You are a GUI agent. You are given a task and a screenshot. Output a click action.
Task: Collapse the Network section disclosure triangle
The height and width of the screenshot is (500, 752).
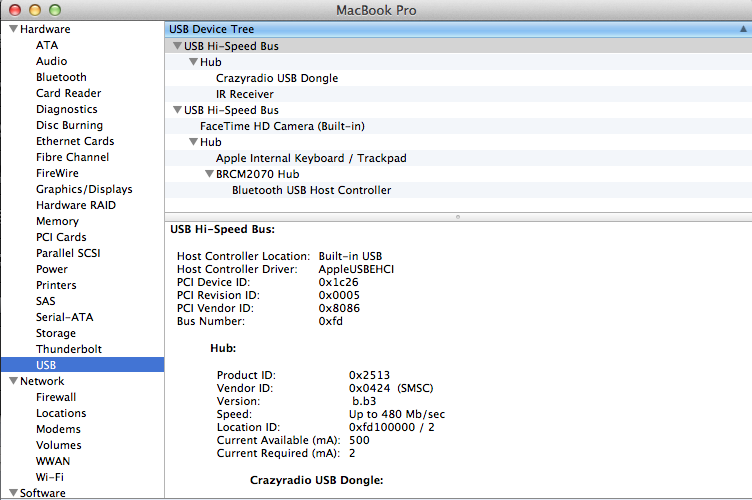[x=12, y=381]
